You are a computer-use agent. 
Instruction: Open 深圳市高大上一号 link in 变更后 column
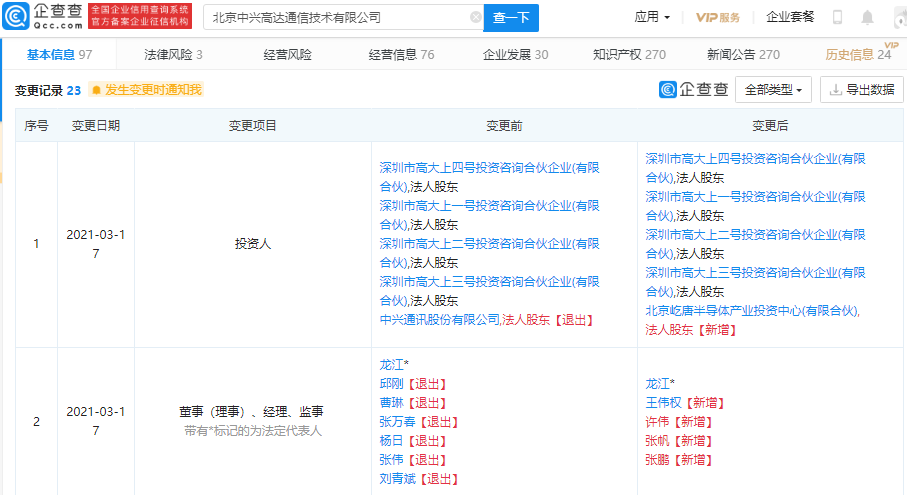(x=755, y=206)
